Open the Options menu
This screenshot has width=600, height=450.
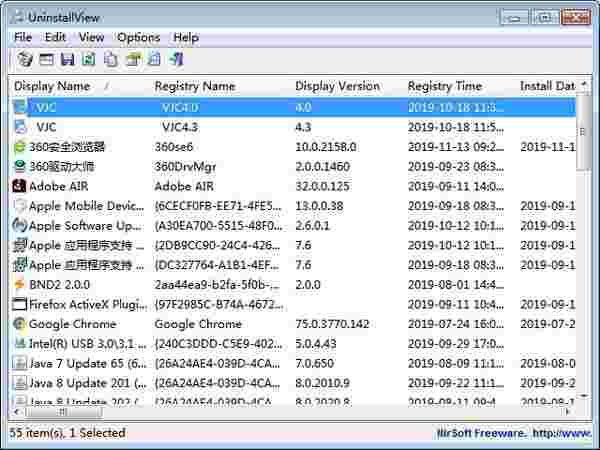[x=138, y=37]
